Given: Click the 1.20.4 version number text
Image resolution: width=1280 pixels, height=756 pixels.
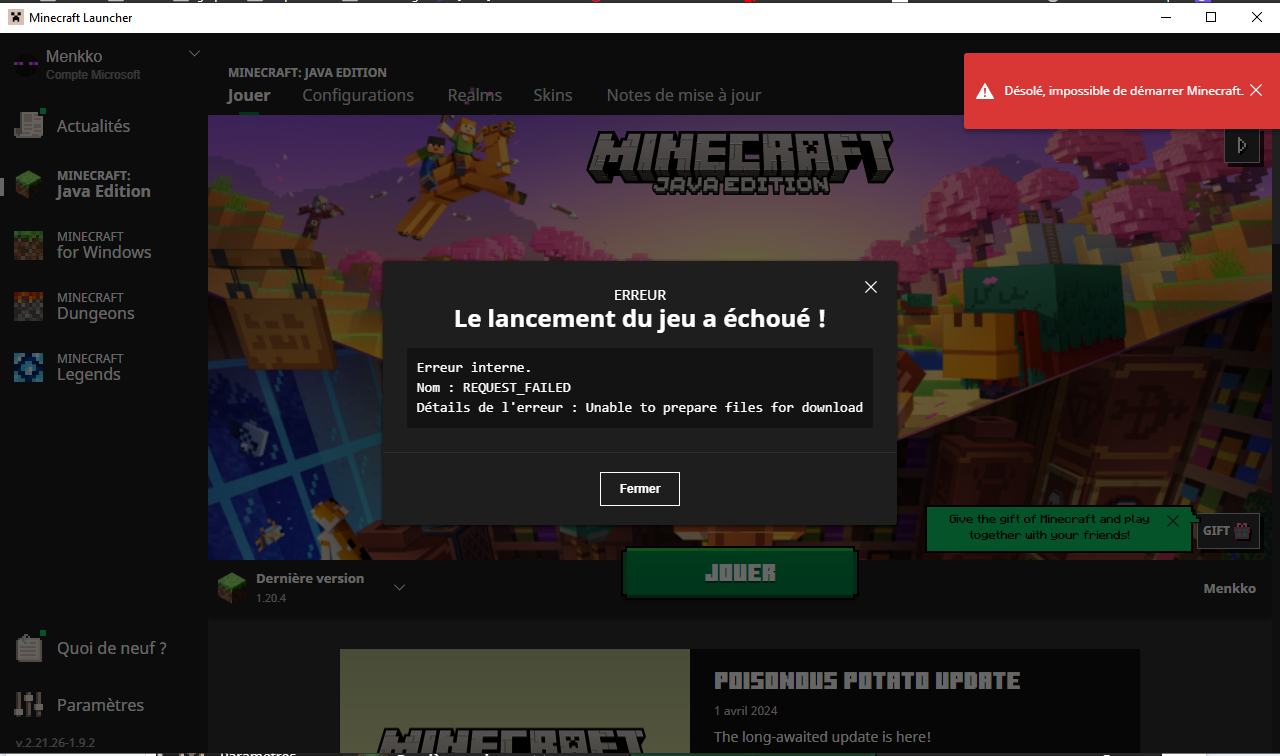Looking at the screenshot, I should [271, 597].
